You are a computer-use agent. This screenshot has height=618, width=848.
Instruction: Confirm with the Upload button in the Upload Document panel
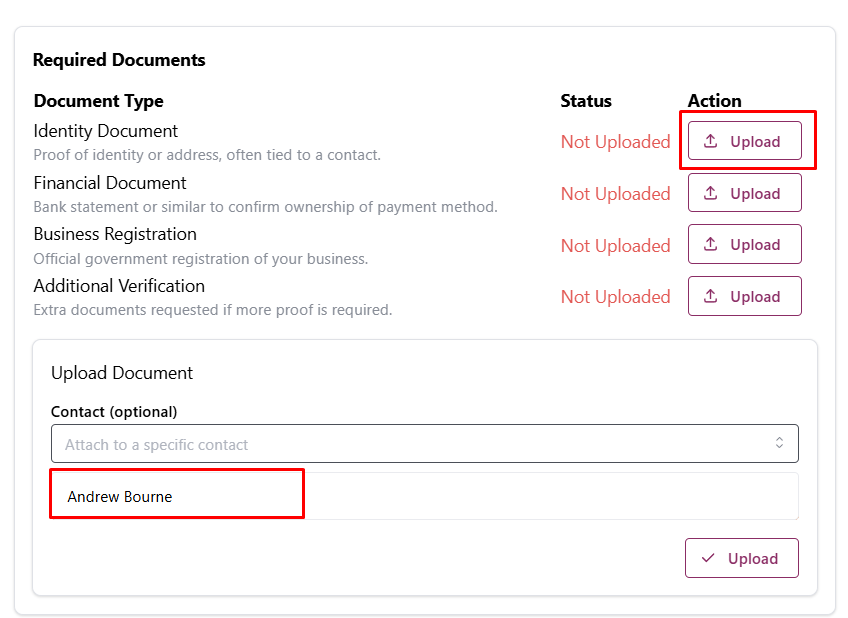(x=741, y=558)
